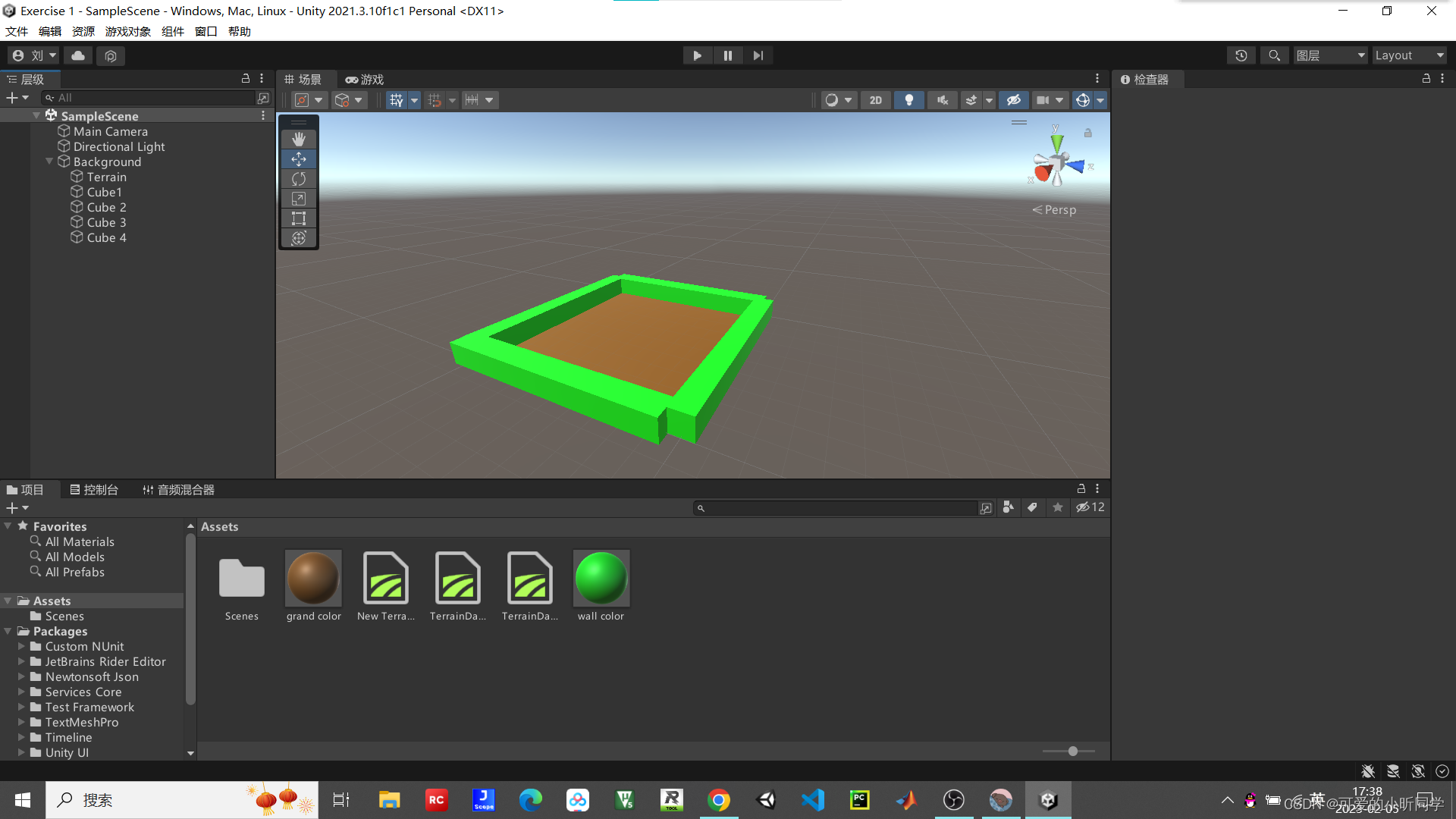Enable play mode with Play button
This screenshot has height=819, width=1456.
[x=697, y=55]
